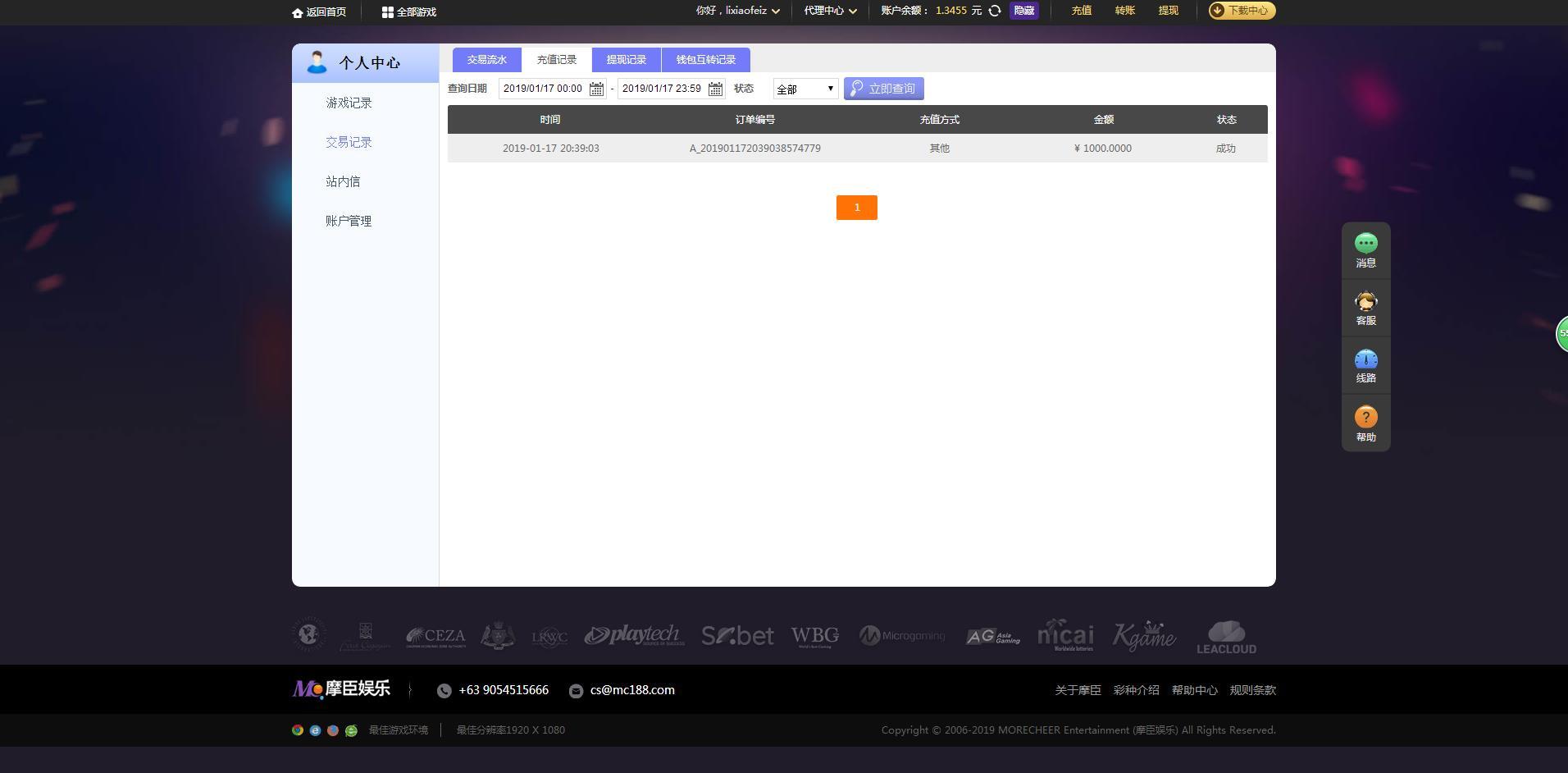Open calendar for the end date
This screenshot has height=773, width=1568.
(716, 89)
